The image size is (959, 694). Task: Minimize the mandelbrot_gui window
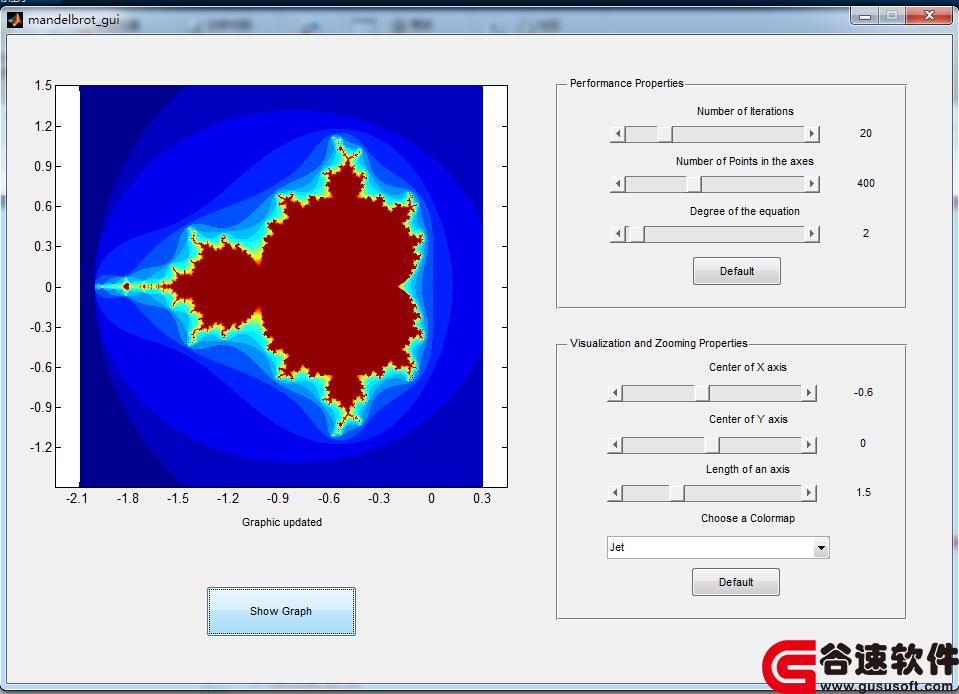(865, 15)
